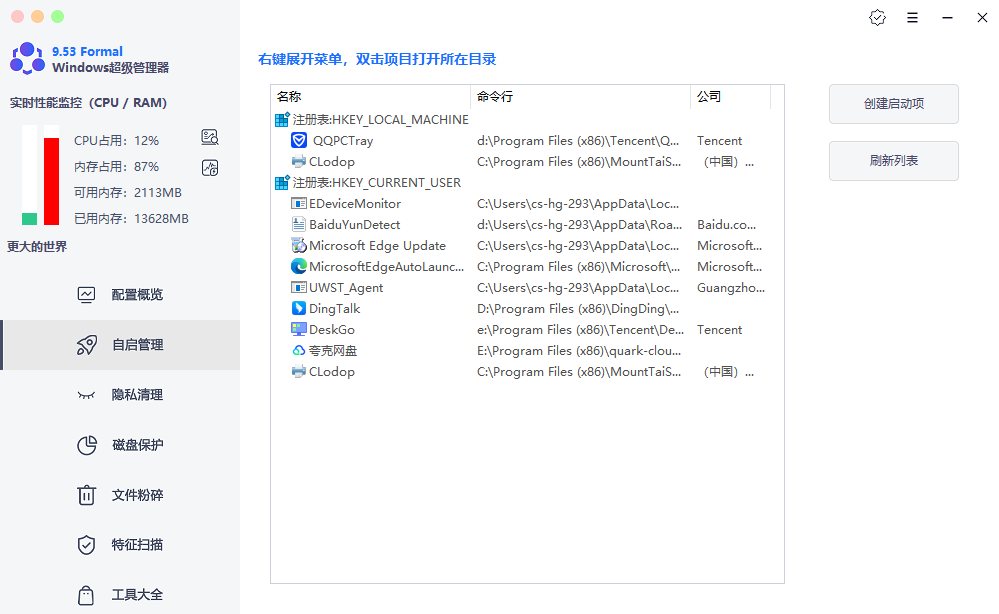Click the 名称 column header
The height and width of the screenshot is (614, 999).
click(x=371, y=97)
